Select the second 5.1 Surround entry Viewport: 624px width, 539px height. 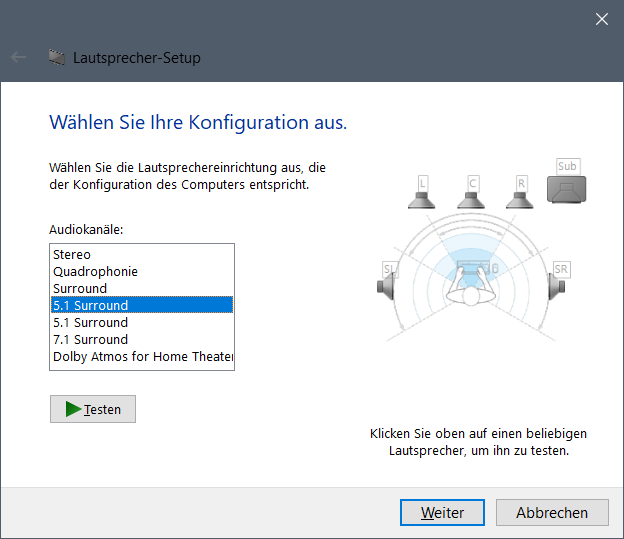pyautogui.click(x=142, y=322)
